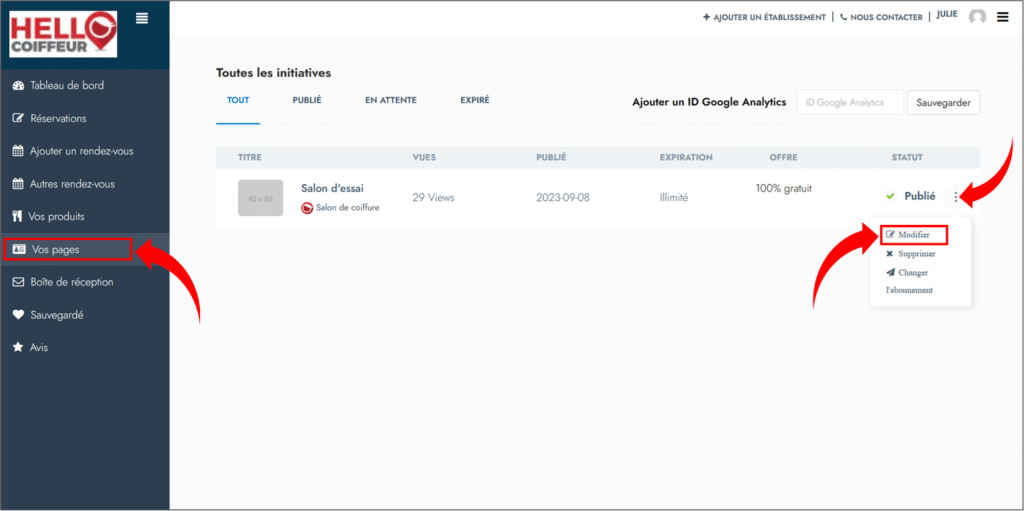Screen dimensions: 1024x511
Task: Click the envelope icon for Boîte de réception
Action: [x=18, y=282]
